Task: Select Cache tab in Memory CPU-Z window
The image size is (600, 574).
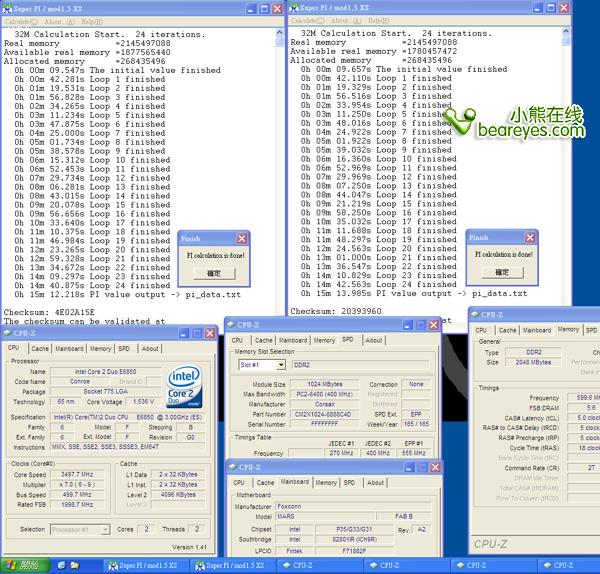Action: pos(508,330)
